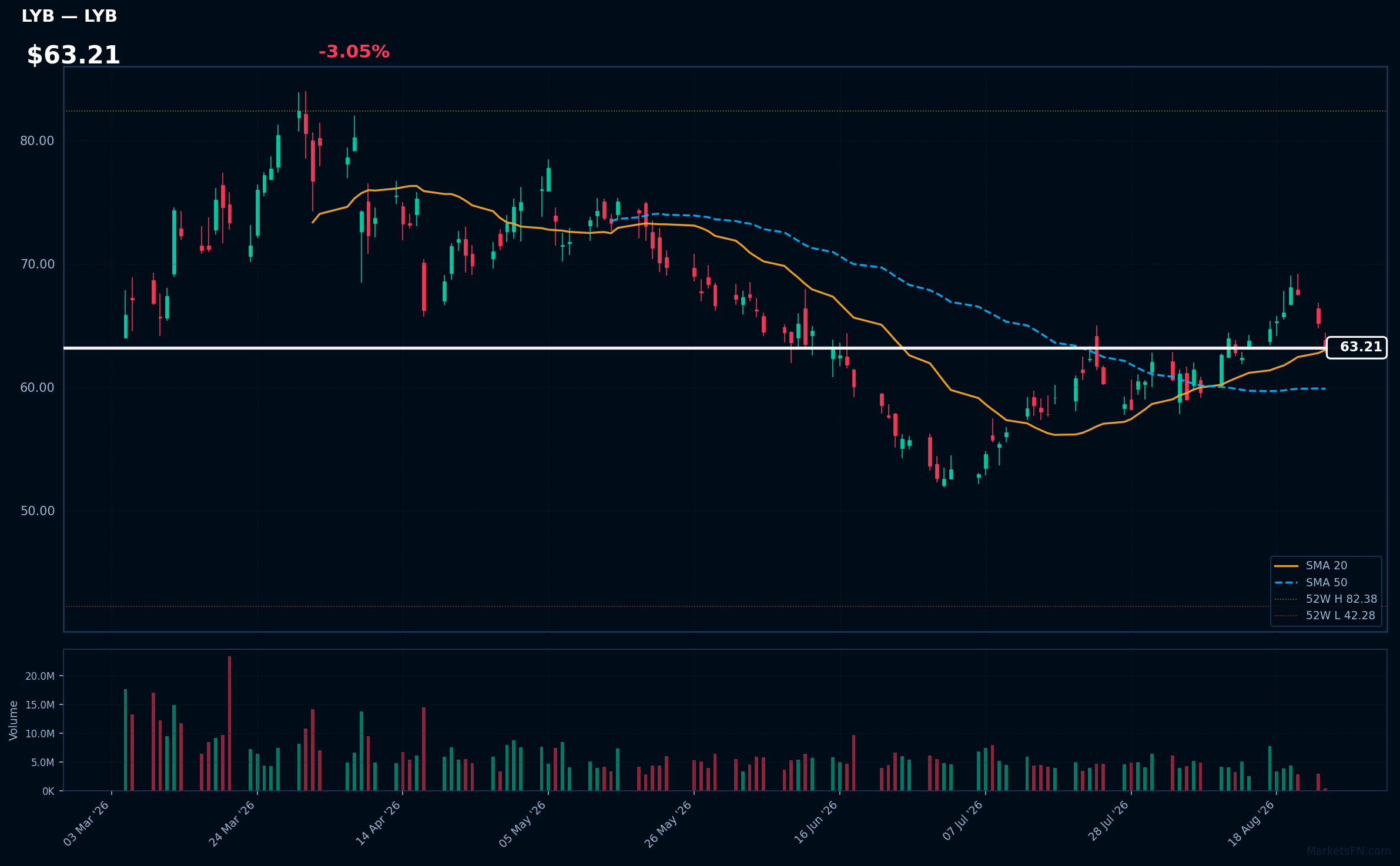
Task: Click the 24 Mar '26 date label
Action: coord(232,823)
